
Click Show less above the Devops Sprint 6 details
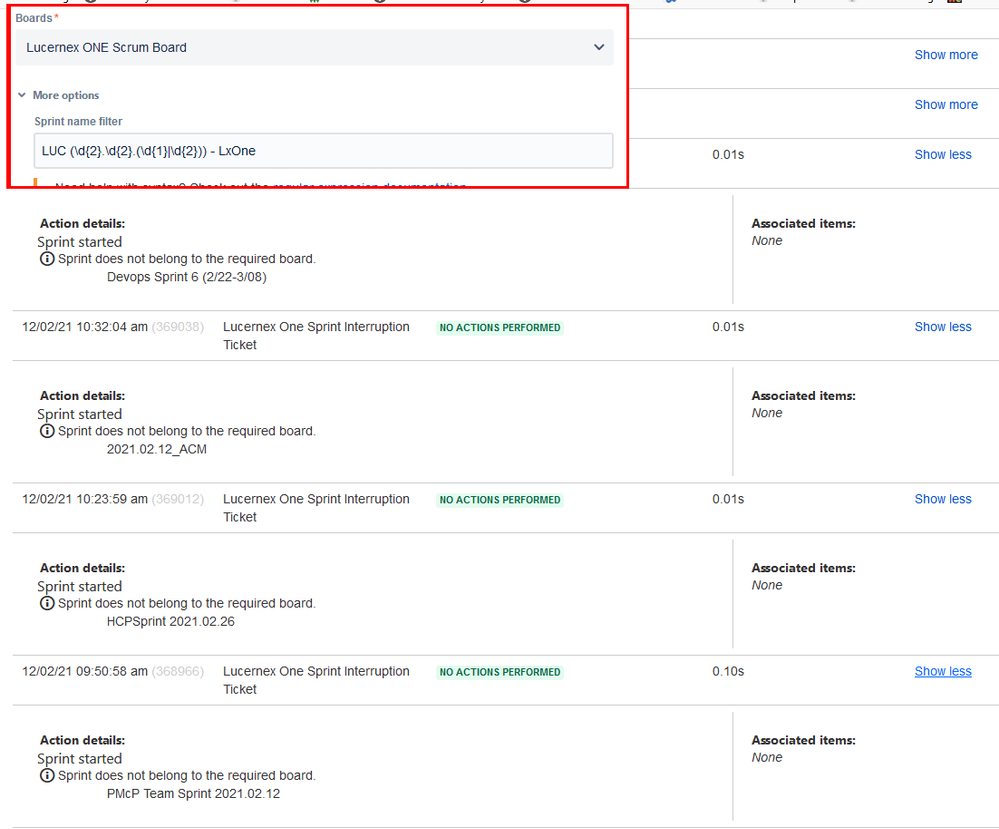[943, 154]
